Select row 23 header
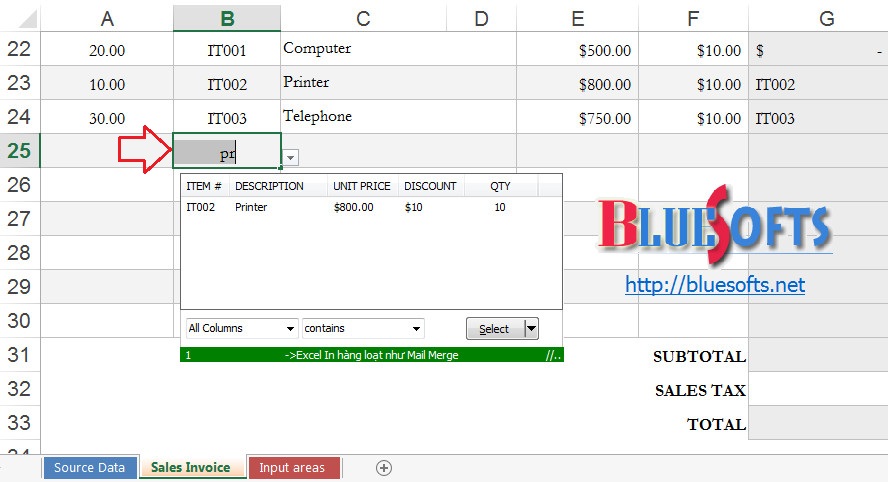 point(19,83)
